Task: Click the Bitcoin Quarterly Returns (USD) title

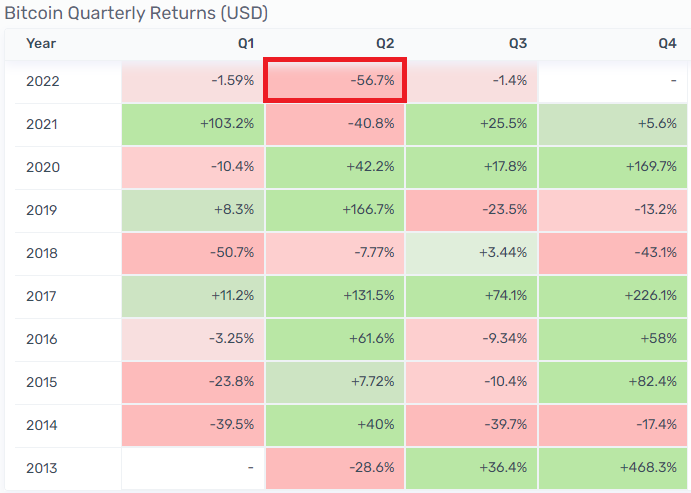Action: point(136,13)
